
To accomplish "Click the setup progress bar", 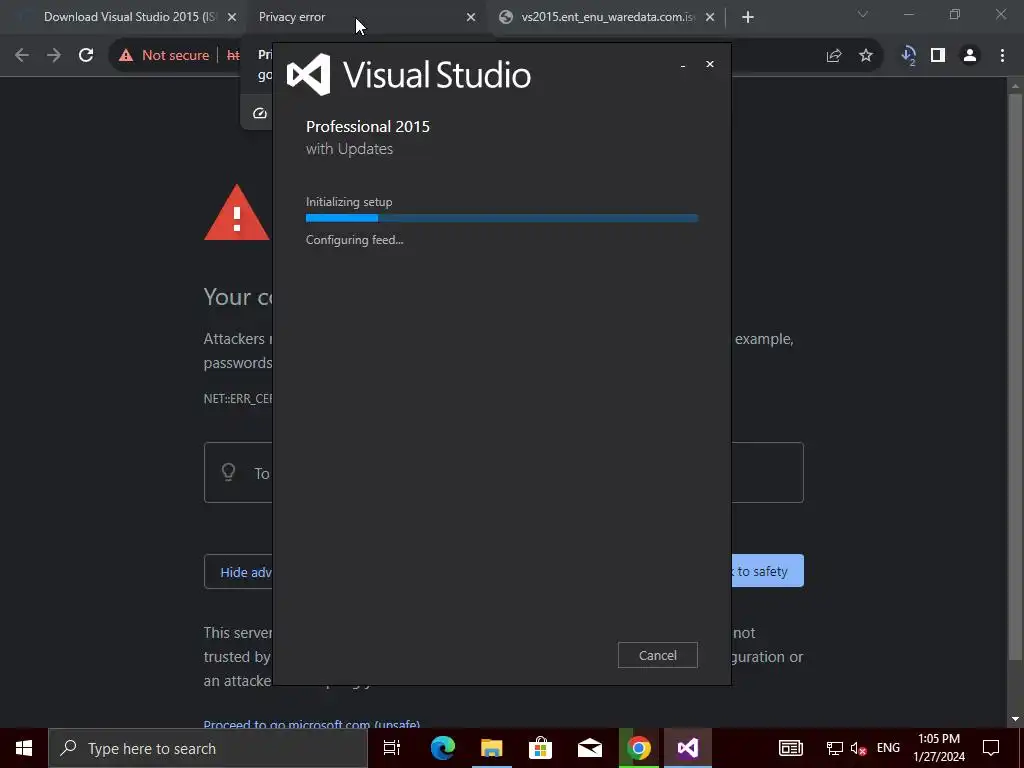I will (x=502, y=218).
